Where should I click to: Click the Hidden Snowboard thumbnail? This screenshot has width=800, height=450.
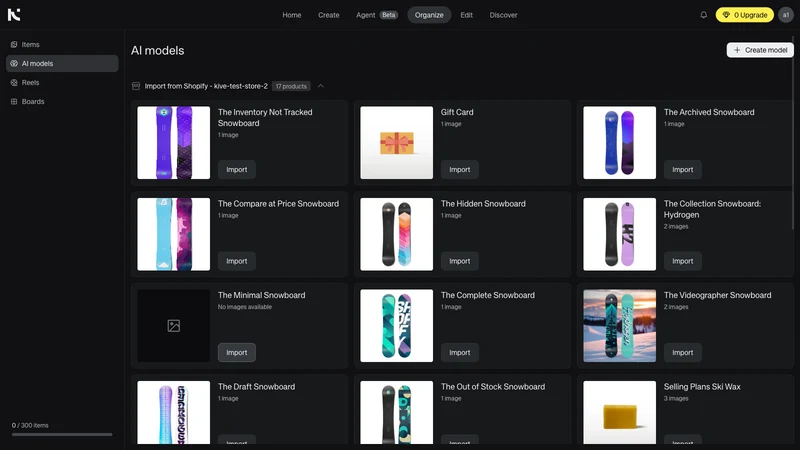[396, 234]
